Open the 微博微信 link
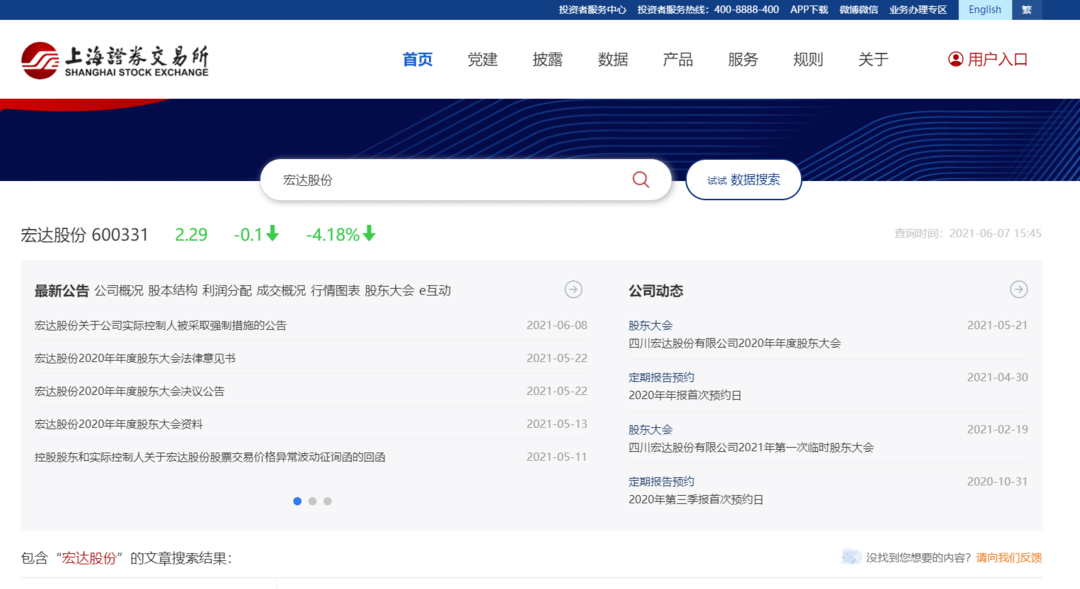The width and height of the screenshot is (1080, 589). click(858, 10)
